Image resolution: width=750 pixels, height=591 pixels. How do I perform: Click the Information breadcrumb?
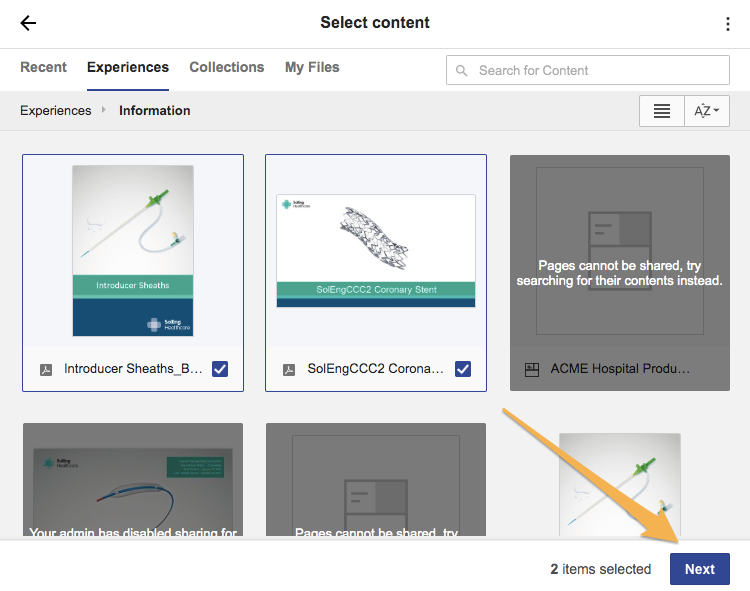click(154, 110)
